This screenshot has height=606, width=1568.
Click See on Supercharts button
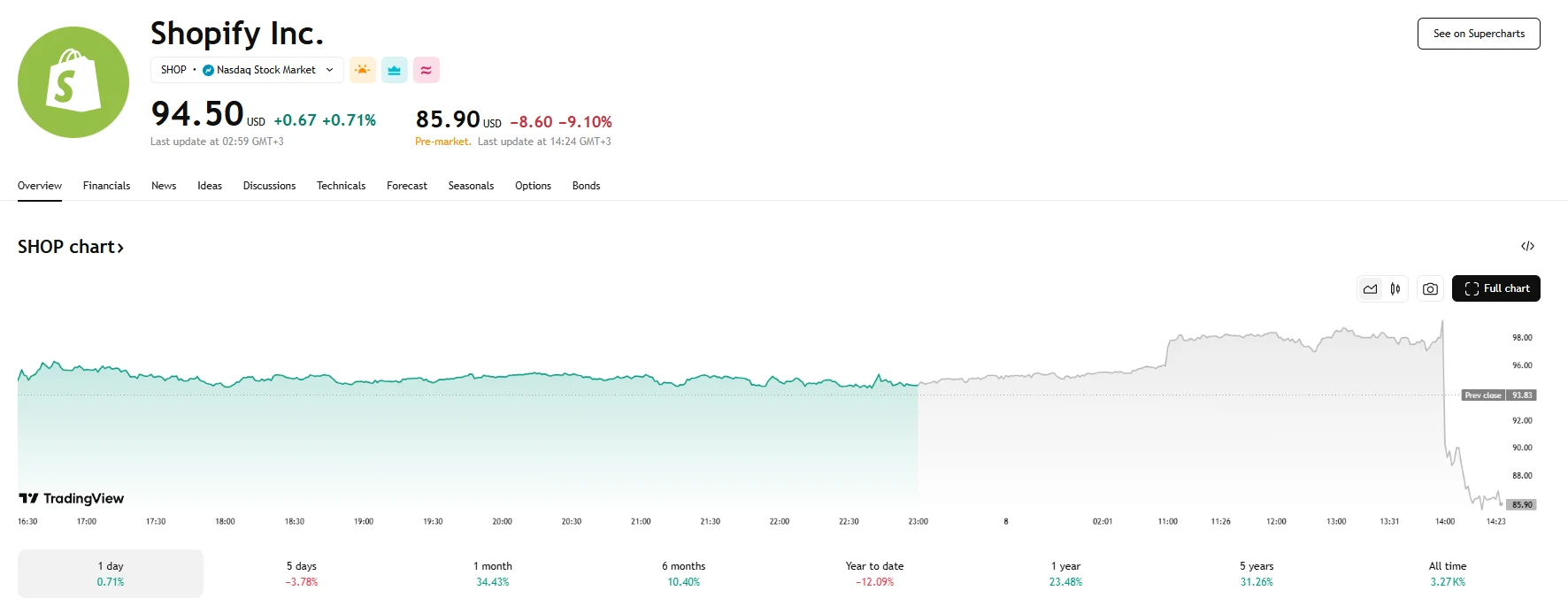(x=1479, y=34)
